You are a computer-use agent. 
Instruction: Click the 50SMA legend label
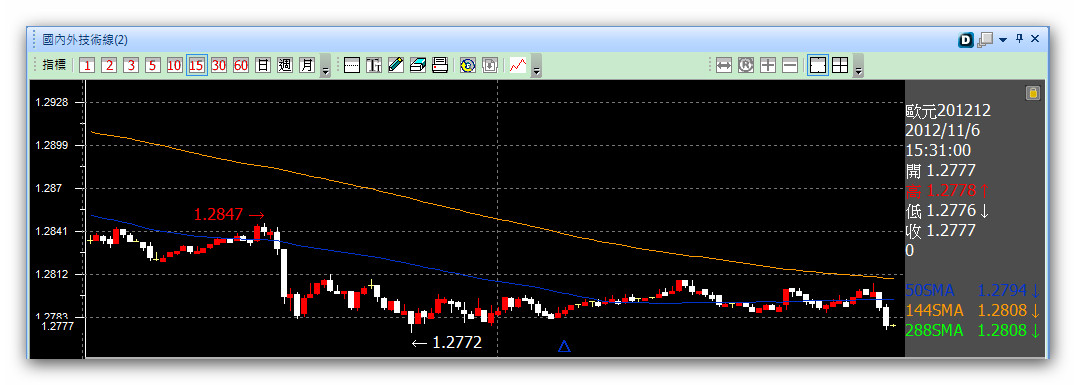[x=930, y=290]
